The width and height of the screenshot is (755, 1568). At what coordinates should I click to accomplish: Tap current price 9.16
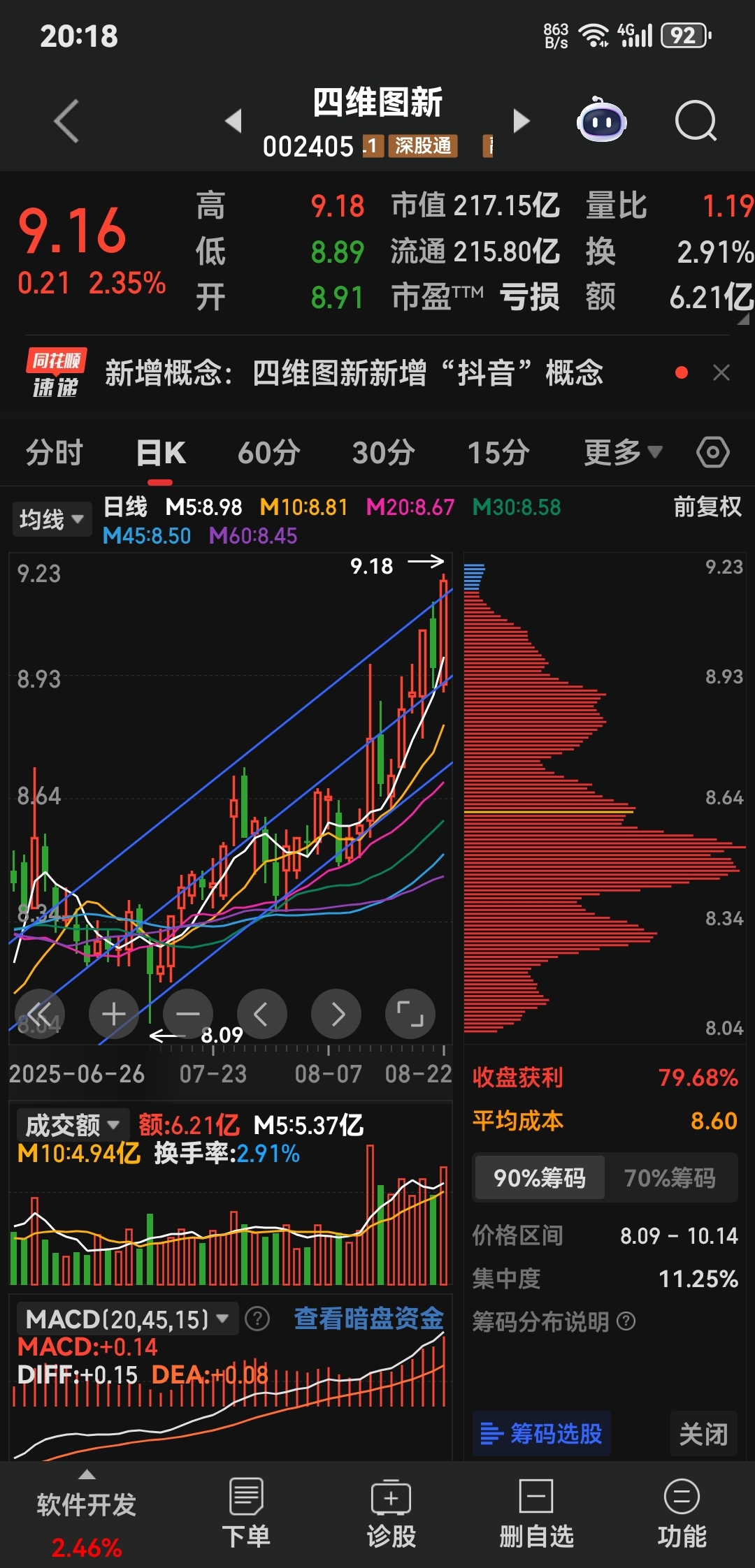pos(72,231)
